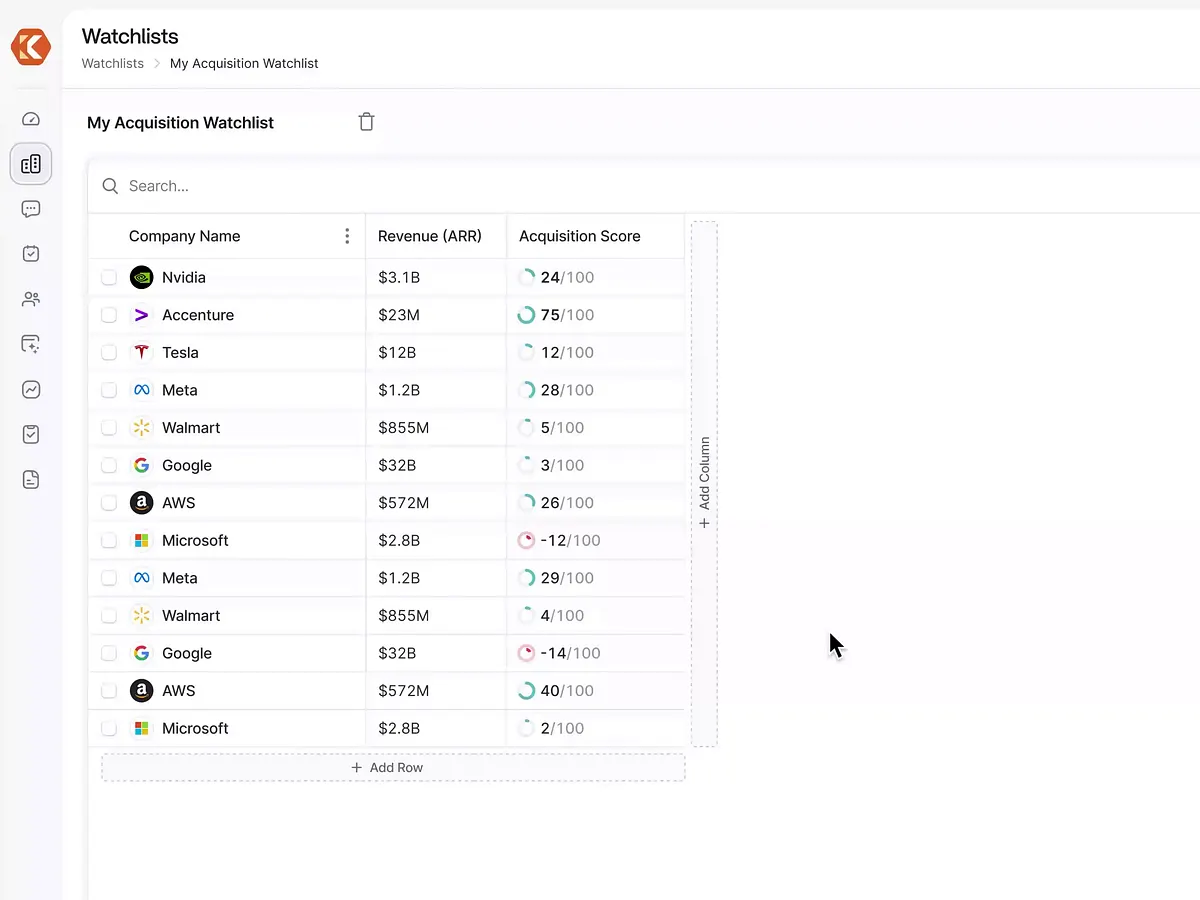Open the sparkle card sidebar icon
1200x900 pixels.
31,344
